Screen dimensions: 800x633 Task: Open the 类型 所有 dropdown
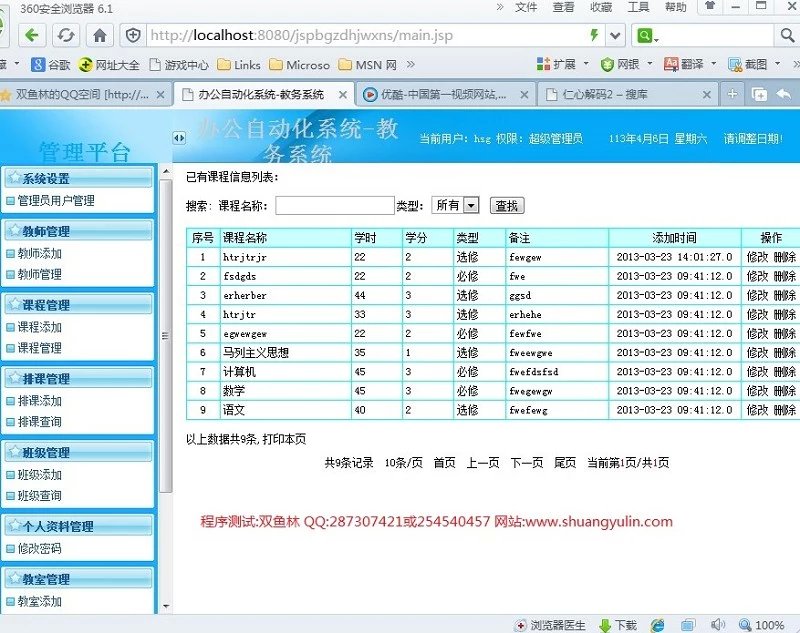coord(455,205)
